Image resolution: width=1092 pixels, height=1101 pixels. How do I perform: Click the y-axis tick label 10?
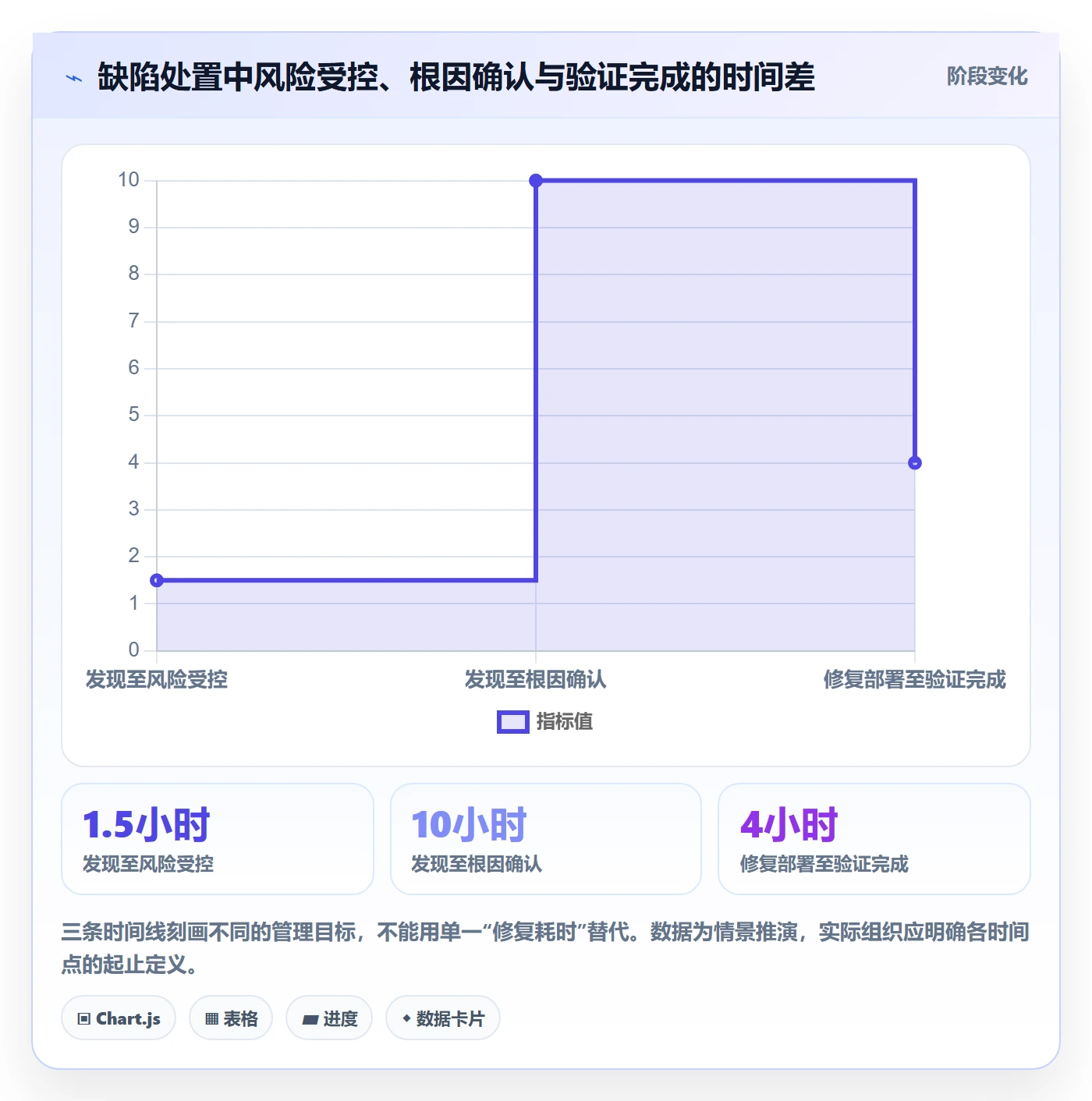(129, 180)
